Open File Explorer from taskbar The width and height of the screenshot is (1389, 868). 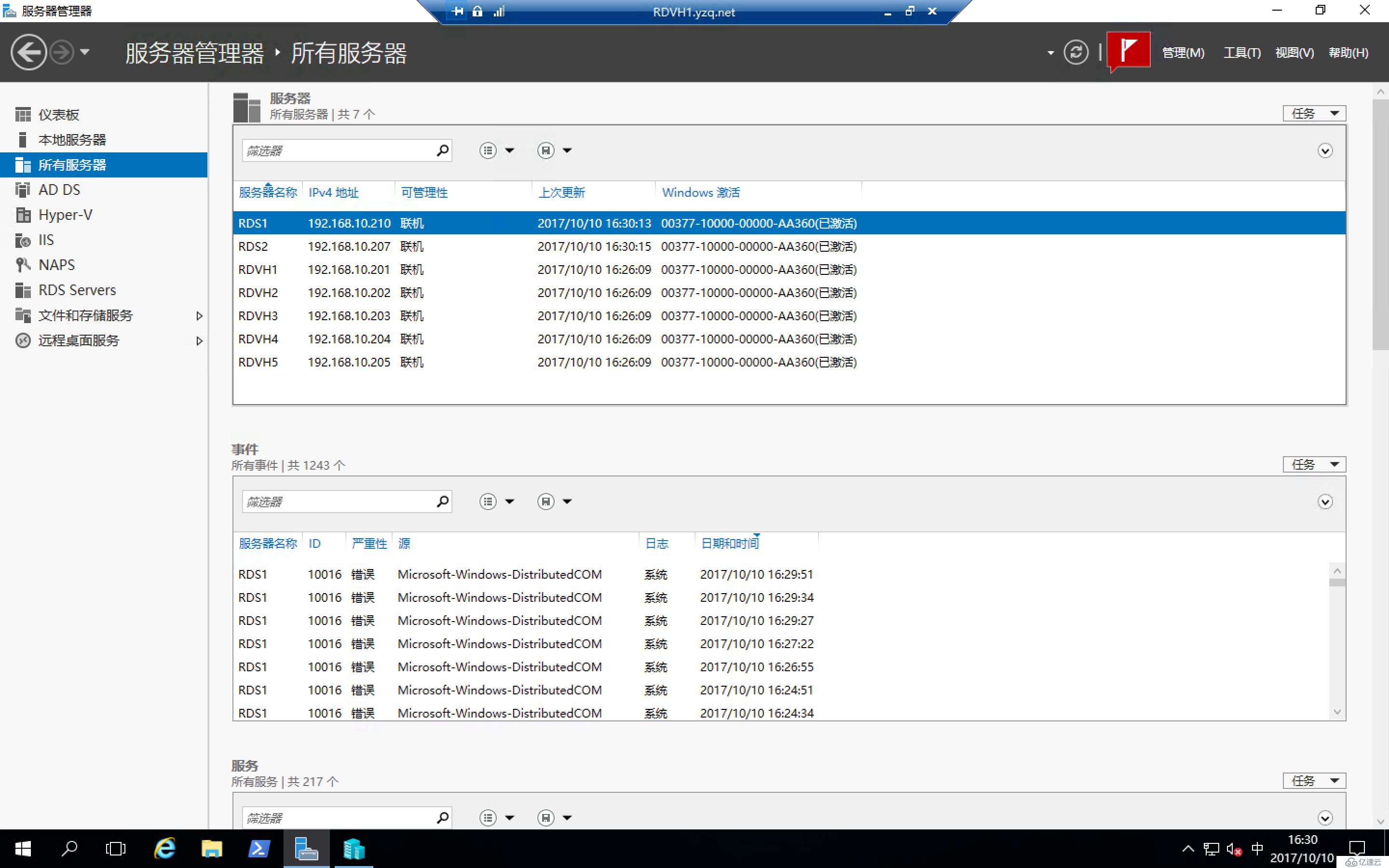[212, 849]
